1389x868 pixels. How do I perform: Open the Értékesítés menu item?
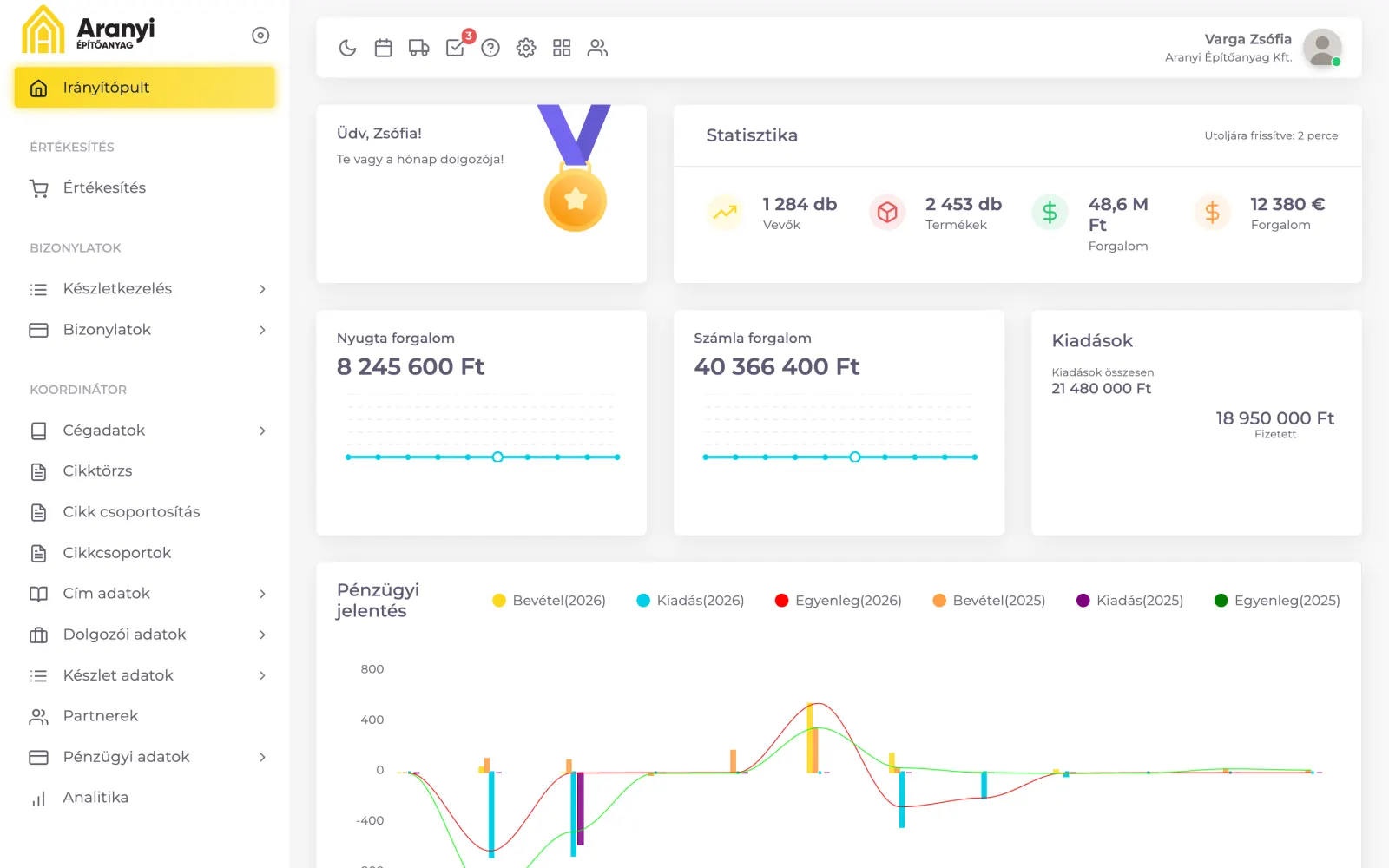point(145,188)
